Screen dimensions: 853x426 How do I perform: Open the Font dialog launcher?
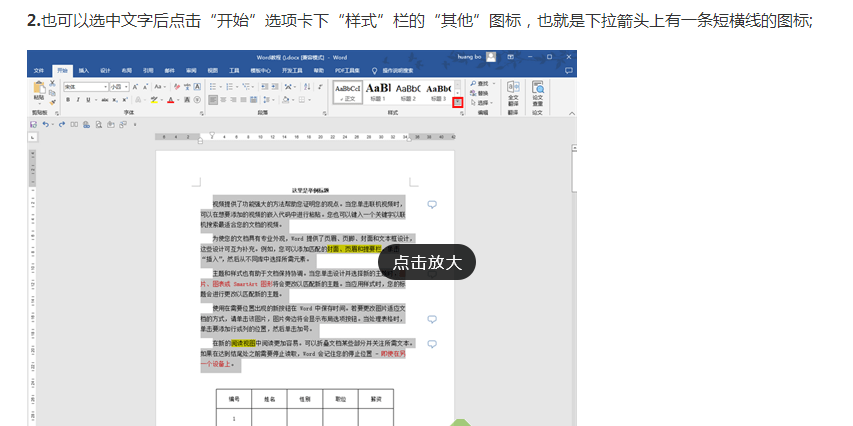202,113
